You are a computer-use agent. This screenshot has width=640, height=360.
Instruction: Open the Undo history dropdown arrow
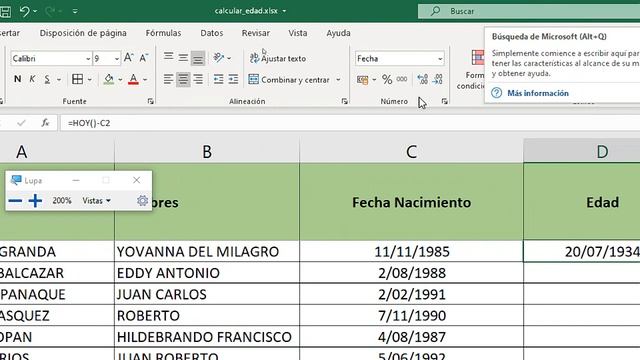coord(35,11)
